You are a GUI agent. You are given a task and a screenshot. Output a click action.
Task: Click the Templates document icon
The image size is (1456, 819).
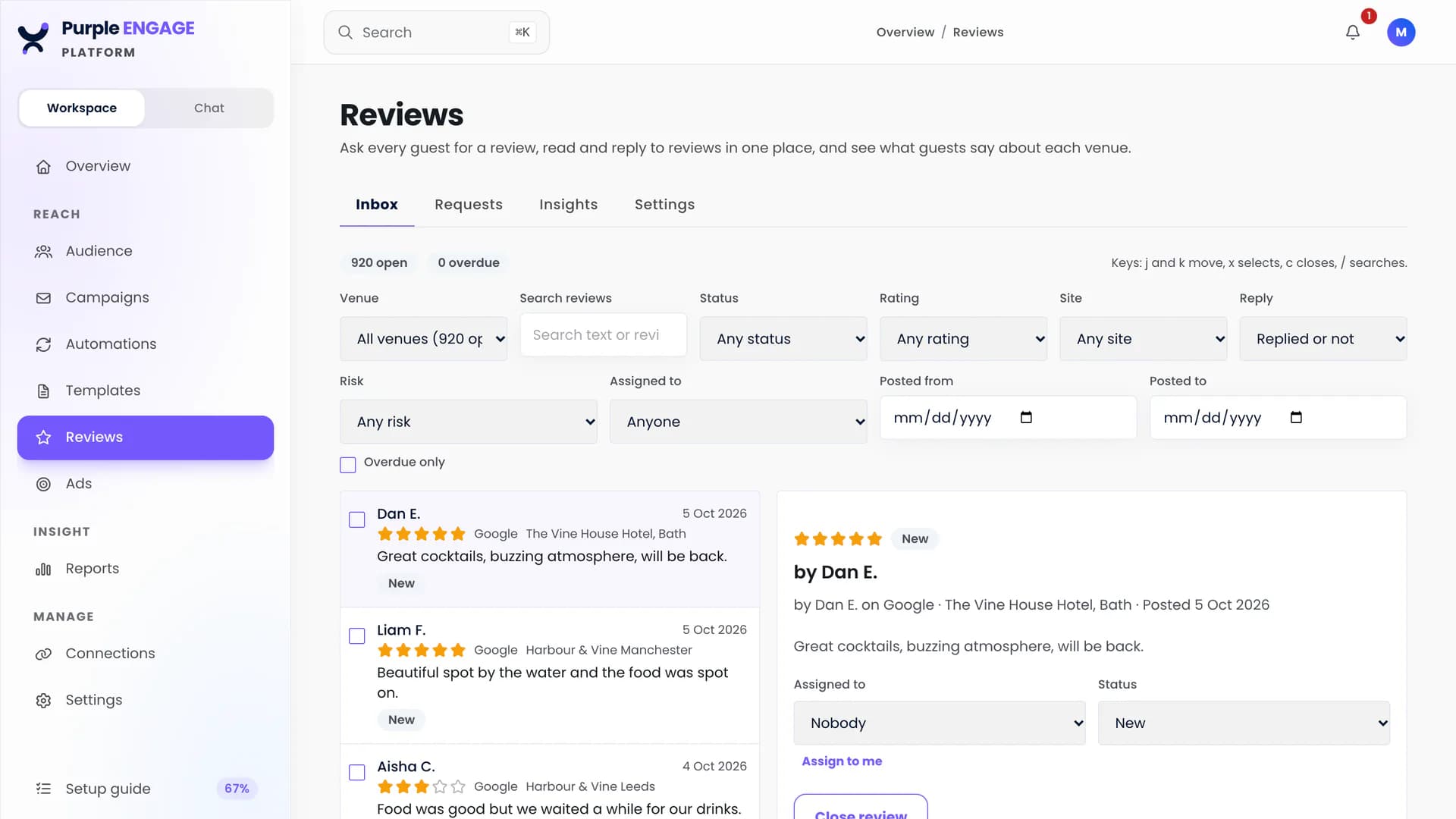coord(43,391)
